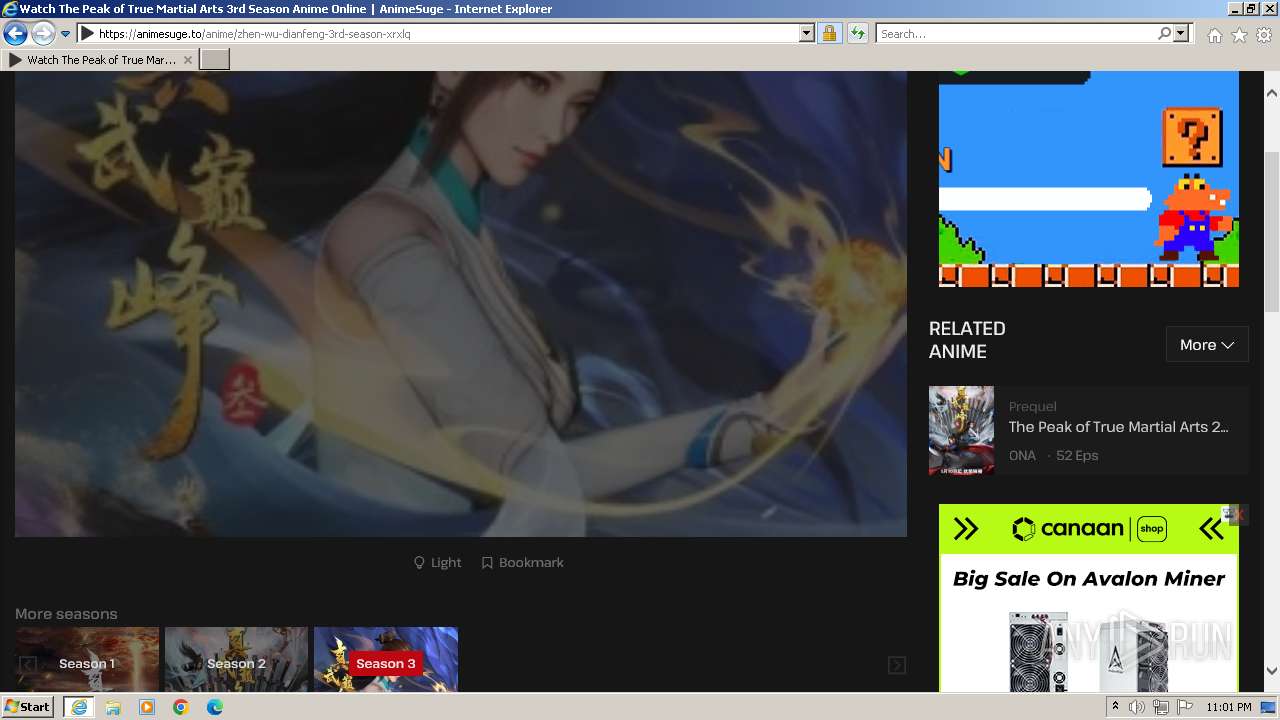Click the Show desktop button

click(x=1270, y=707)
